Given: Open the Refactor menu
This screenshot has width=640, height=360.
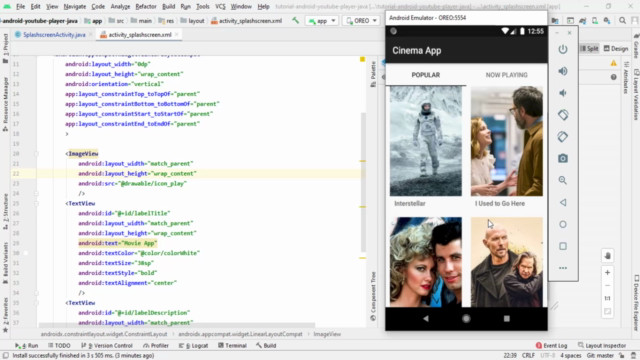Looking at the screenshot, I should click(146, 7).
